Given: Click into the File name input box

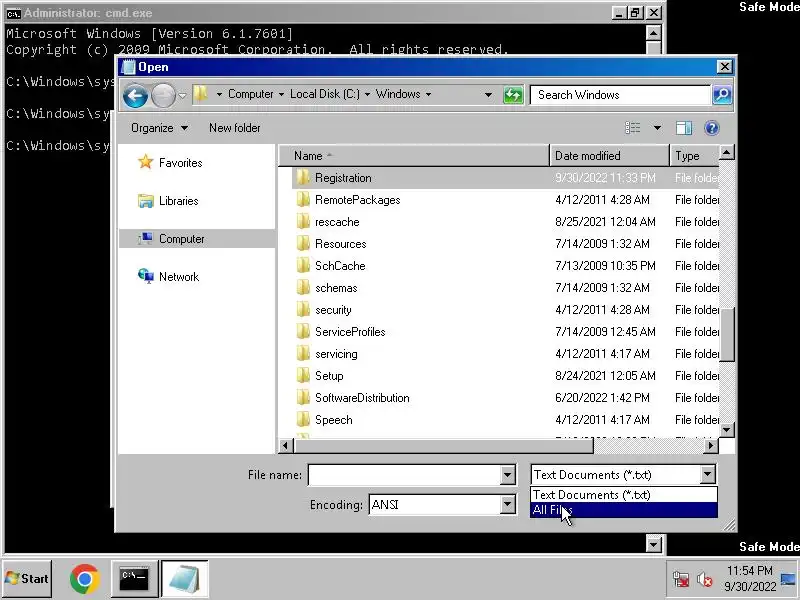Looking at the screenshot, I should click(405, 475).
